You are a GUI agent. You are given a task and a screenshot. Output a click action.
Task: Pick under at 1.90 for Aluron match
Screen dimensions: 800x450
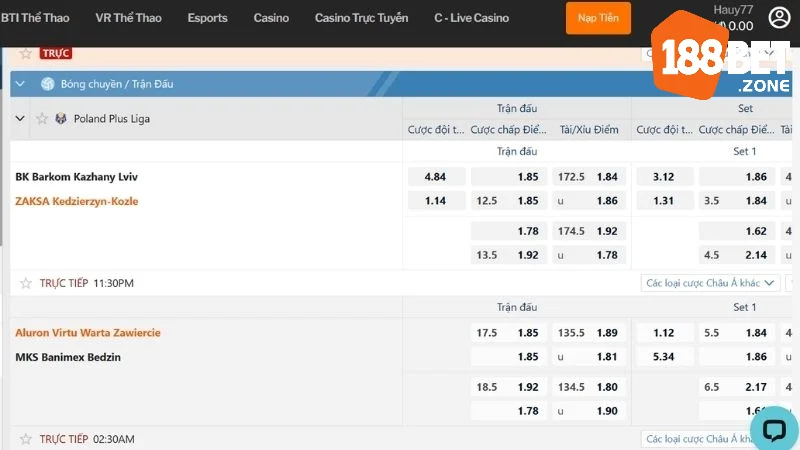tap(589, 411)
